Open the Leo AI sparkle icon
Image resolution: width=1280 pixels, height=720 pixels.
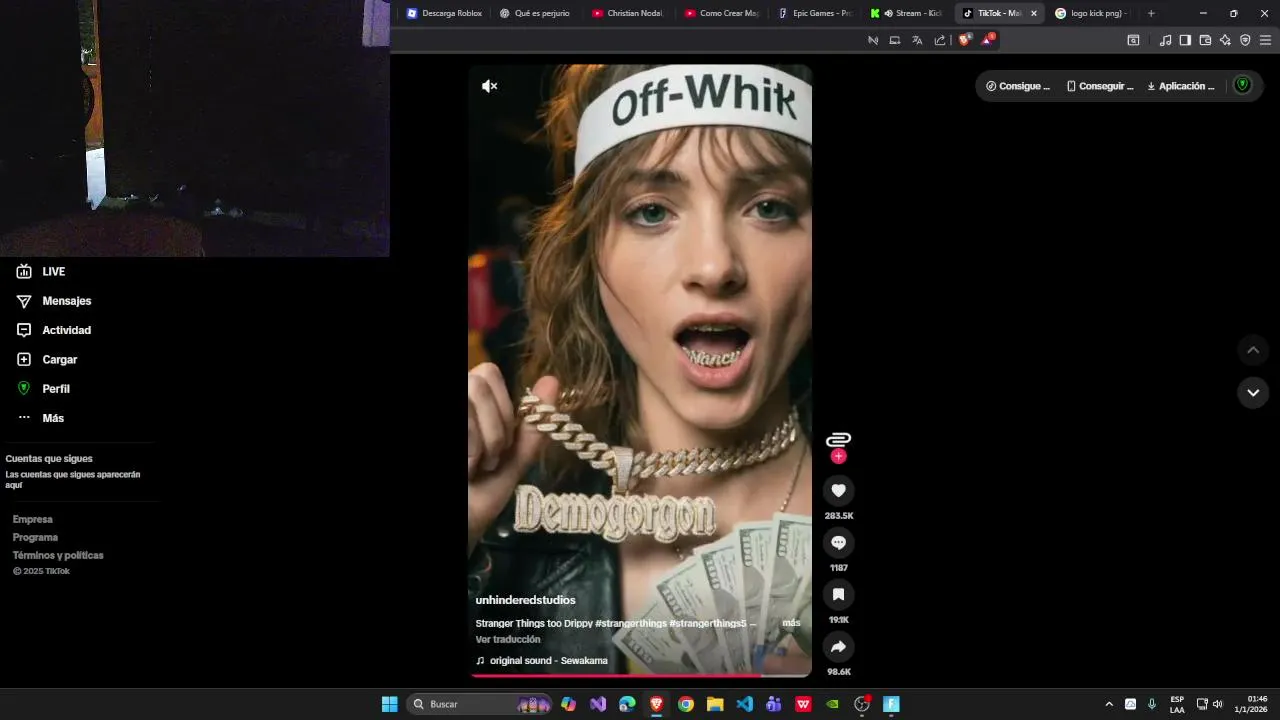click(x=1225, y=40)
